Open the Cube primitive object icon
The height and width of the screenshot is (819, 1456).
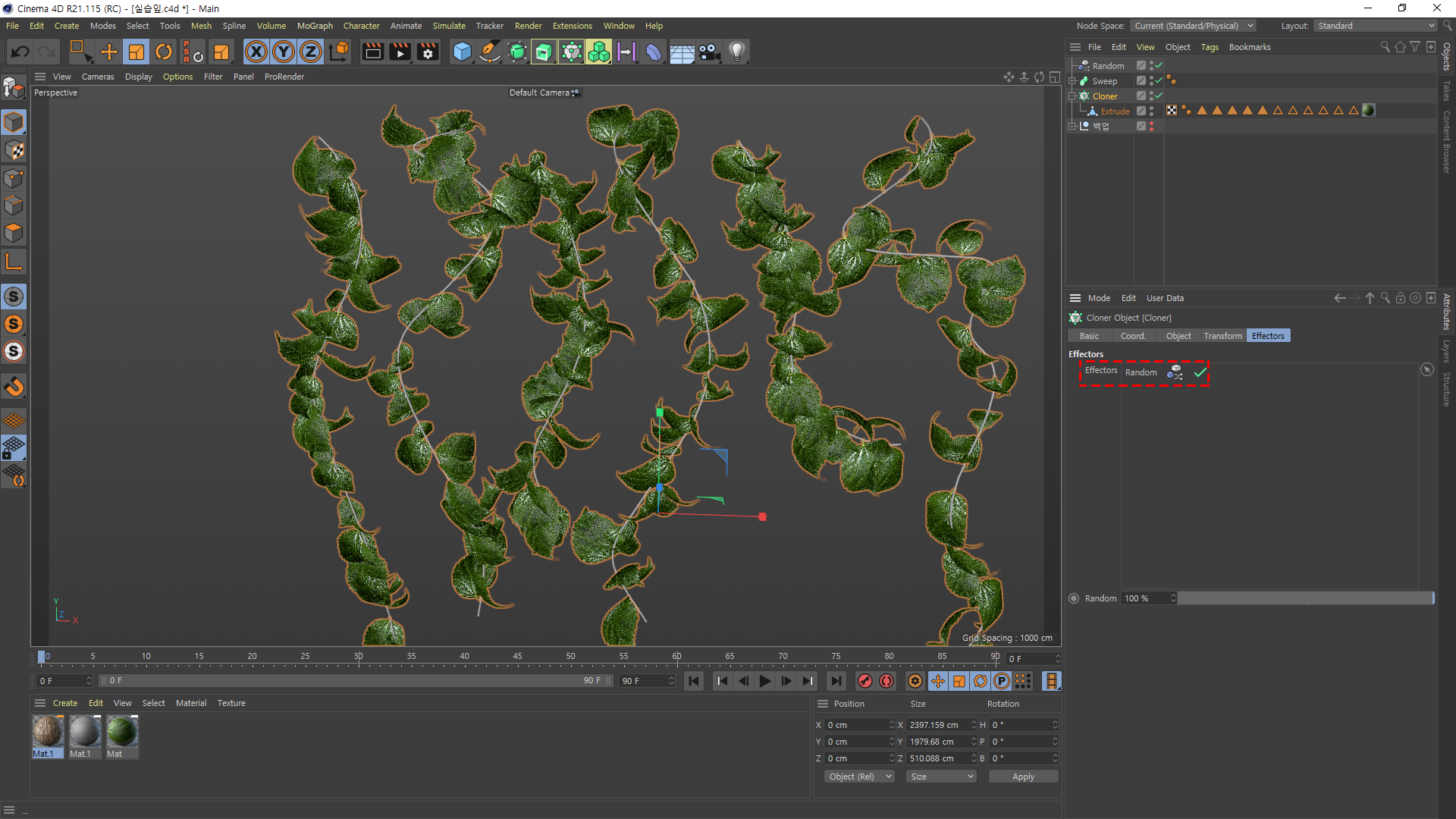462,52
